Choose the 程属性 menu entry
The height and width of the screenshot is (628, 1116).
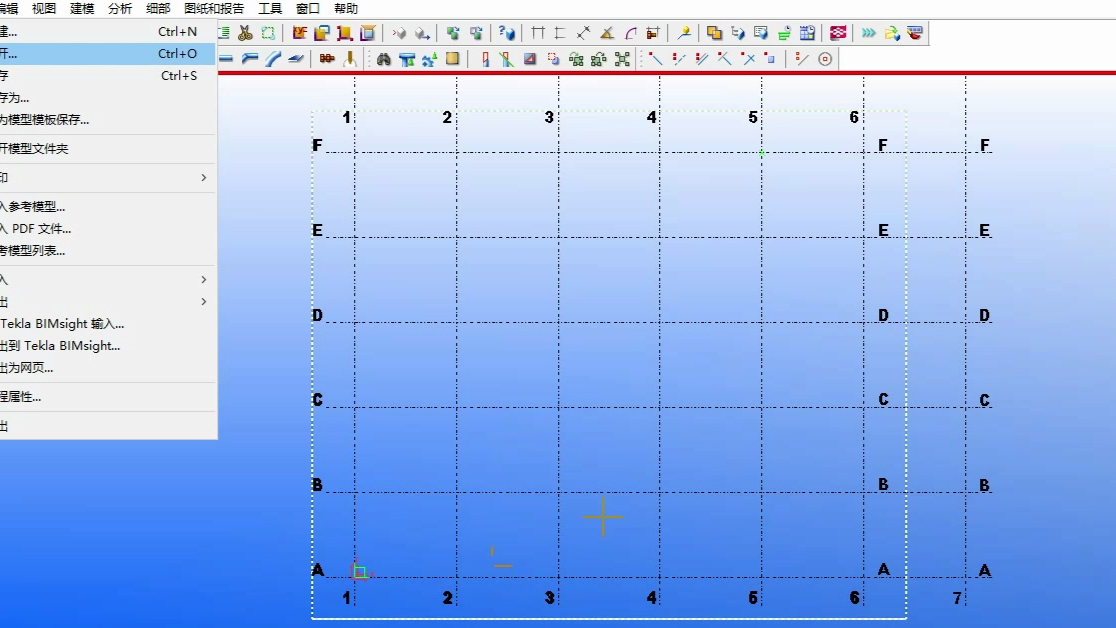pyautogui.click(x=107, y=397)
